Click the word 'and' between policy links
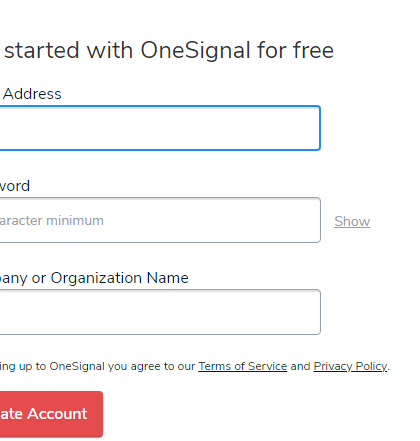The width and height of the screenshot is (420, 441). (300, 366)
